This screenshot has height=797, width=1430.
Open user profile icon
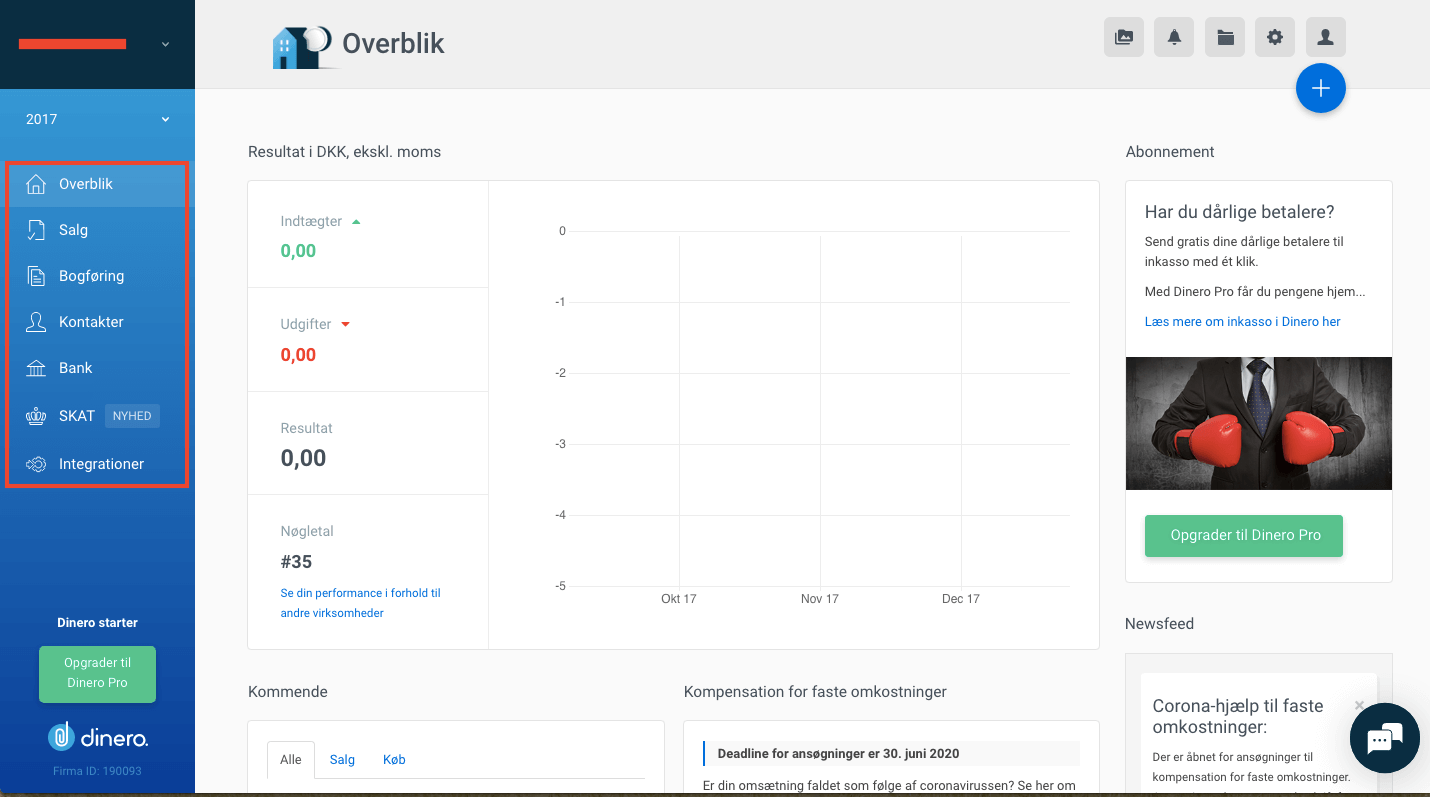1326,37
